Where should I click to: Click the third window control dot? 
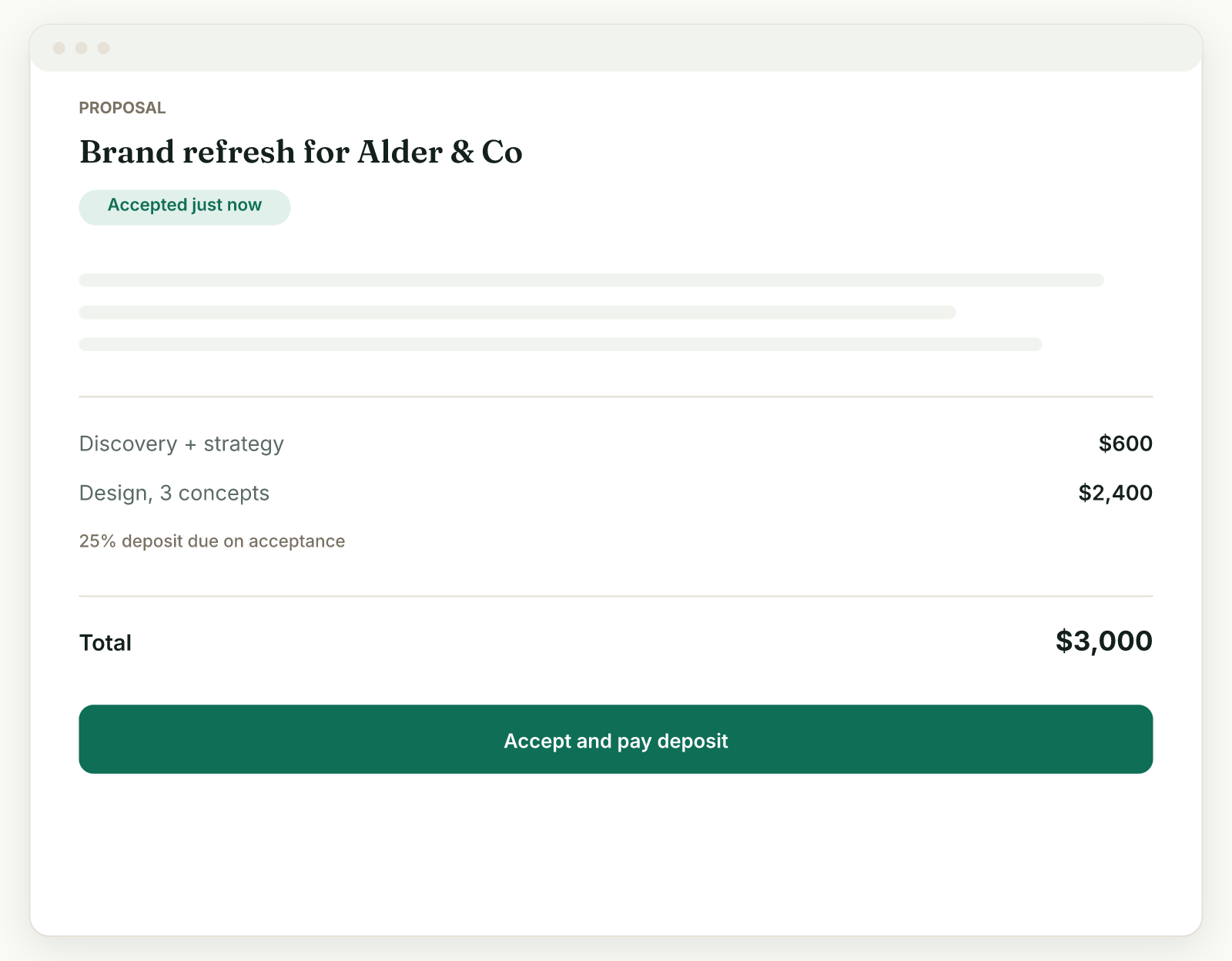[104, 49]
